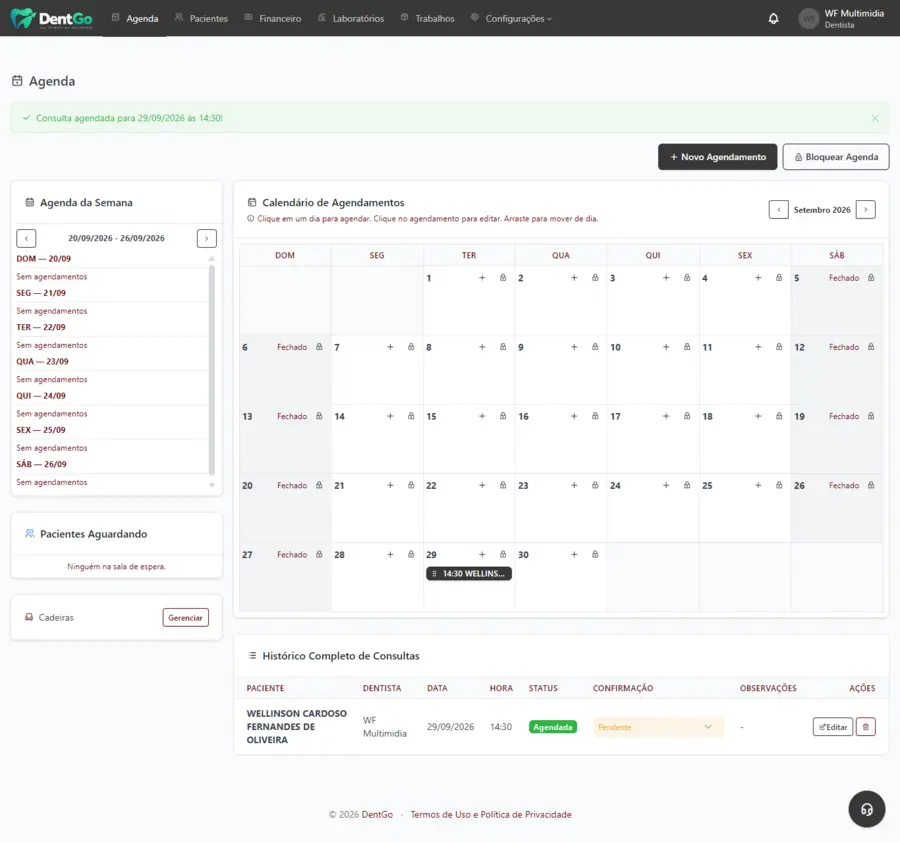Click the Bloquear Agenda button
Image resolution: width=900 pixels, height=842 pixels.
click(x=836, y=157)
